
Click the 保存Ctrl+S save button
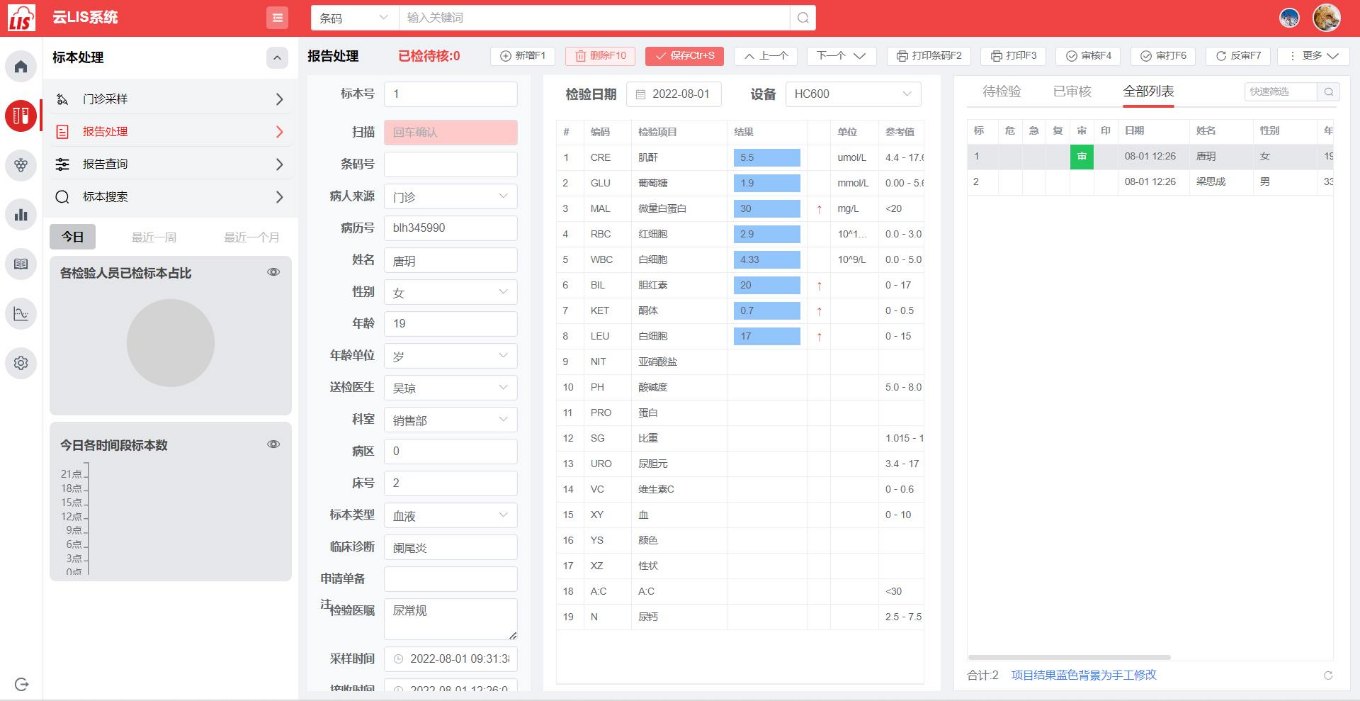tap(684, 56)
